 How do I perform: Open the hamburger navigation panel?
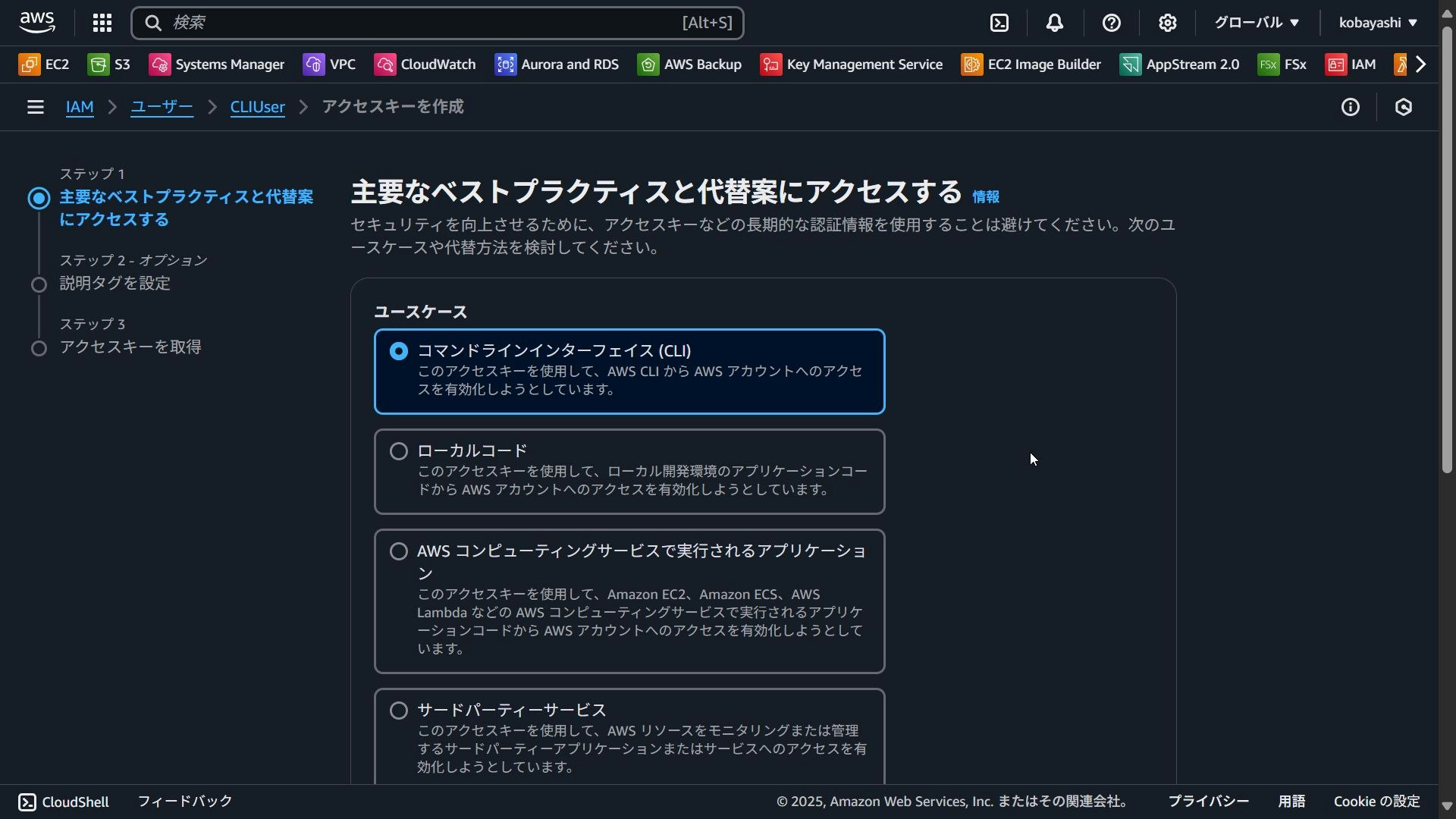click(35, 107)
